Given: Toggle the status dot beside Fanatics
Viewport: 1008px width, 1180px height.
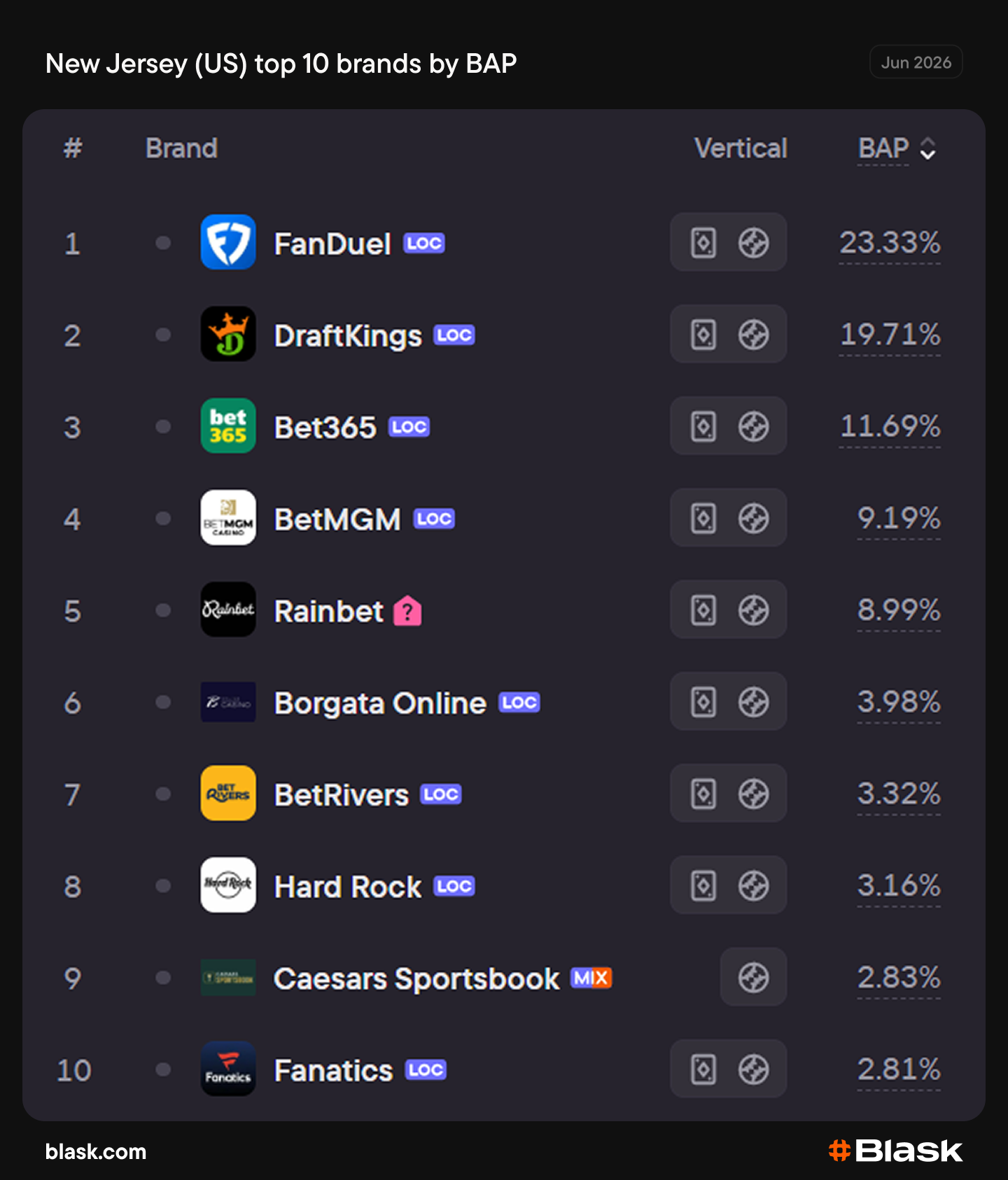Looking at the screenshot, I should coord(163,1069).
